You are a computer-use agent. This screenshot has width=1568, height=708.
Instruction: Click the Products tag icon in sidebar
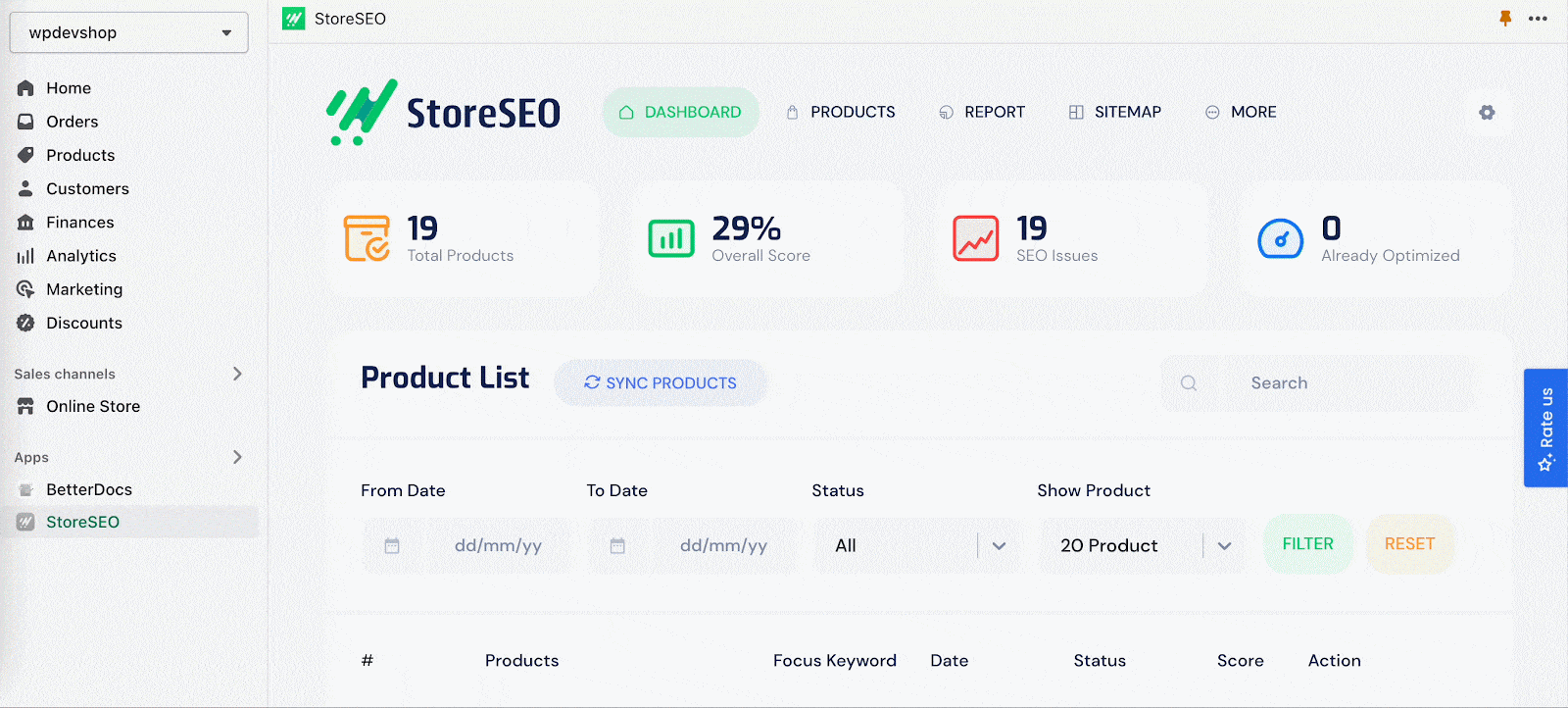tap(25, 155)
